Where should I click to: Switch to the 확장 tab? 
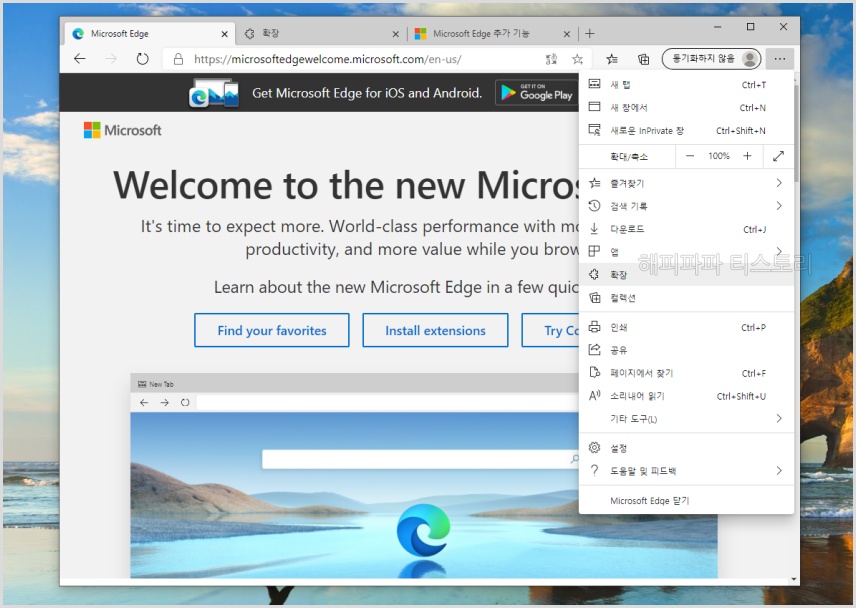(322, 34)
